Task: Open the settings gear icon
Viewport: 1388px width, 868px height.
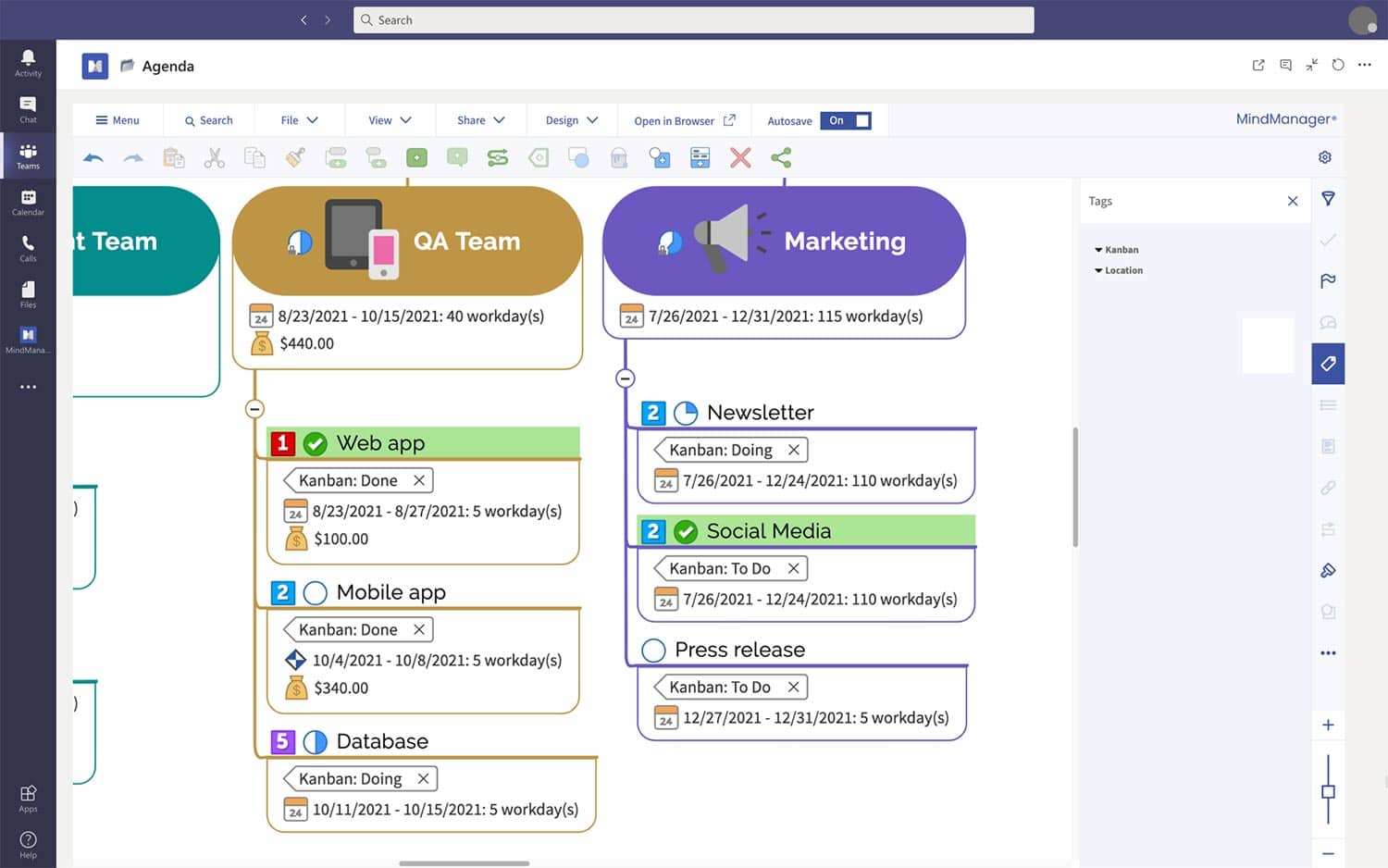Action: click(1324, 157)
